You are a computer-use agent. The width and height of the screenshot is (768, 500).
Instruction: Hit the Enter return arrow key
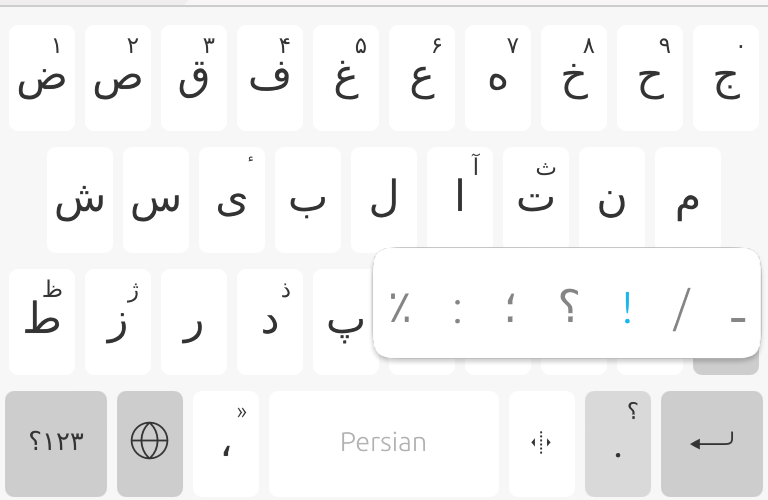712,443
